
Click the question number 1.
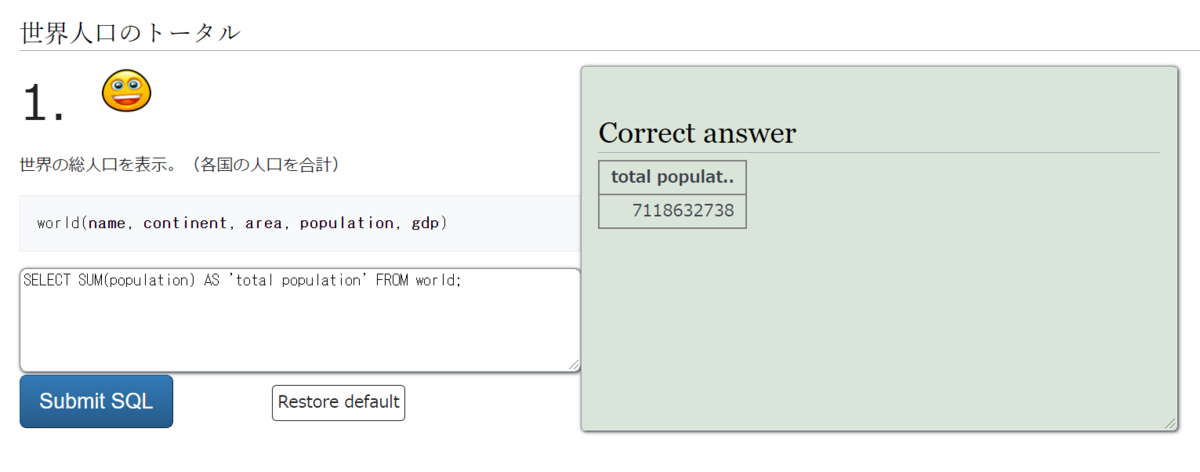[x=44, y=102]
